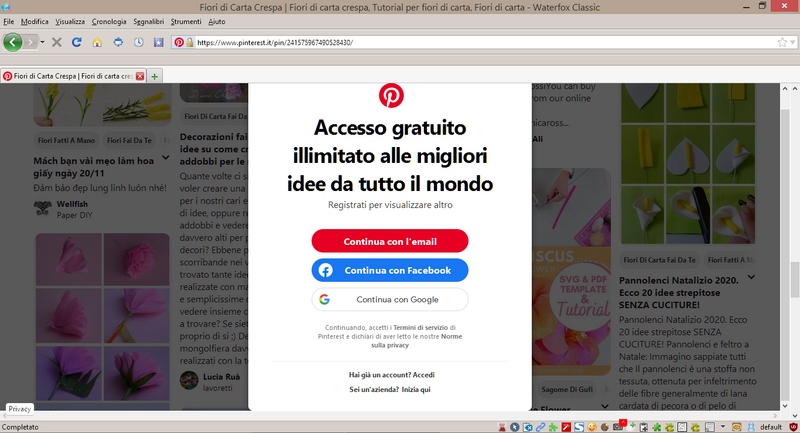Open the File menu
The height and width of the screenshot is (433, 800).
pos(9,21)
